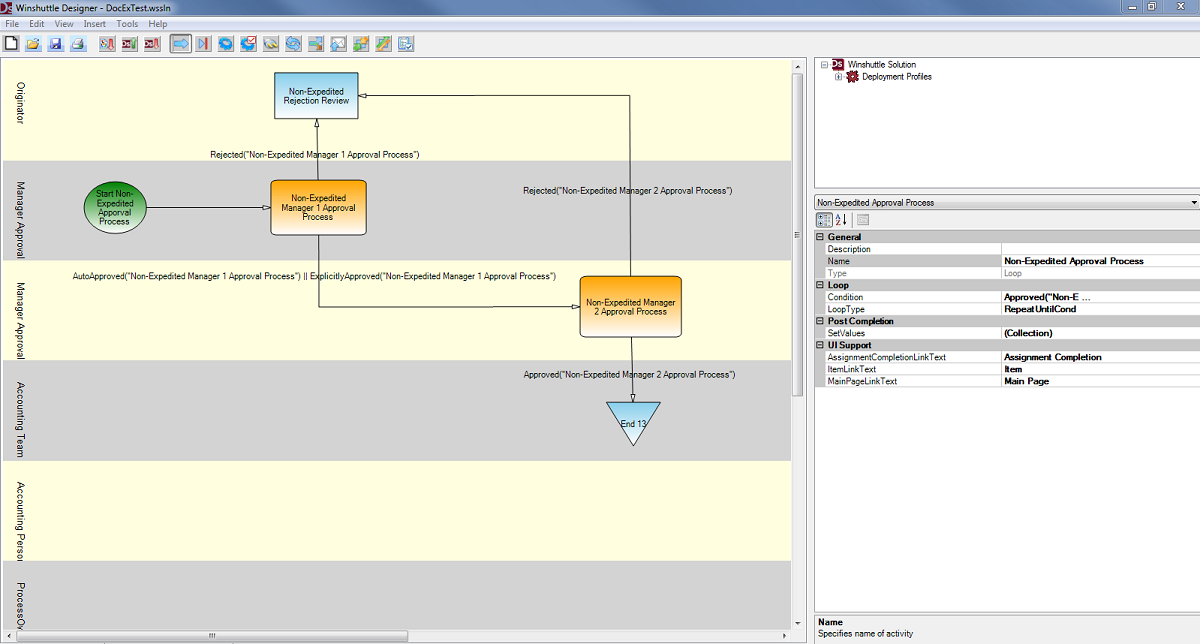The width and height of the screenshot is (1200, 644).
Task: Collapse the General property category
Action: pyautogui.click(x=821, y=237)
